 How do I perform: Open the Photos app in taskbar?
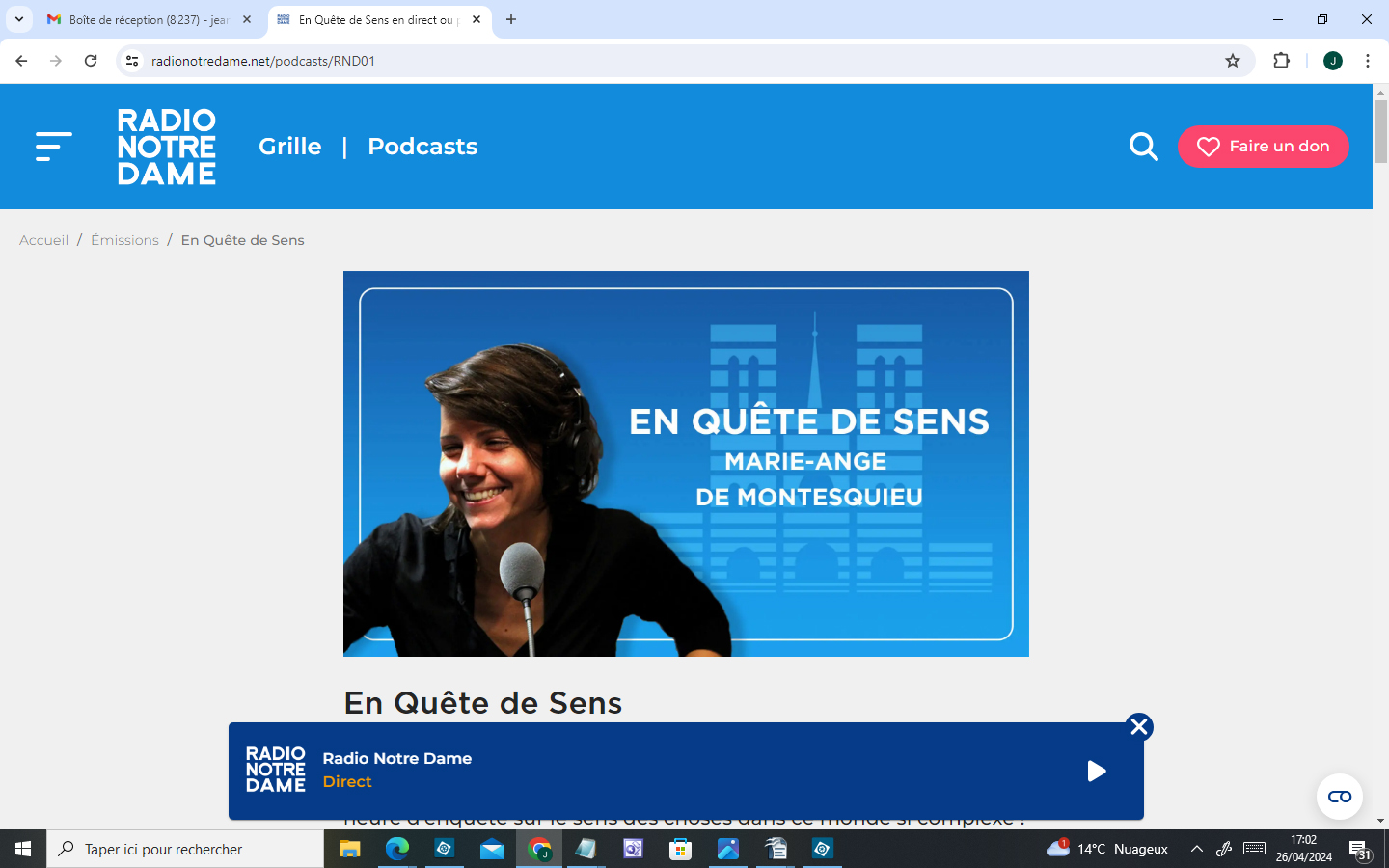point(728,849)
